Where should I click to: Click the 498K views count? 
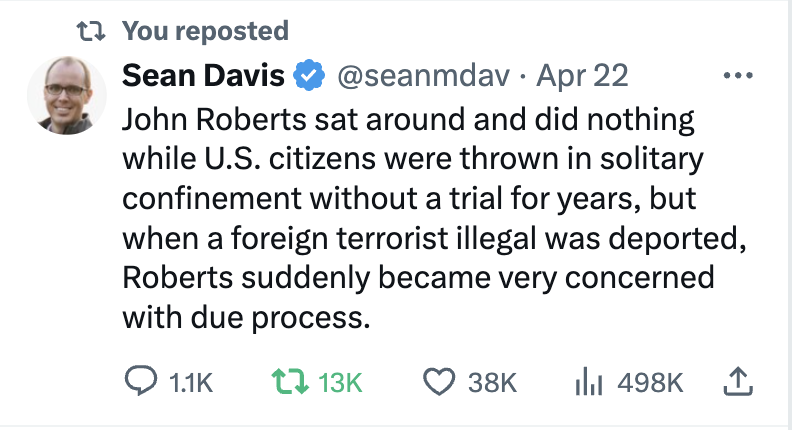(x=650, y=383)
